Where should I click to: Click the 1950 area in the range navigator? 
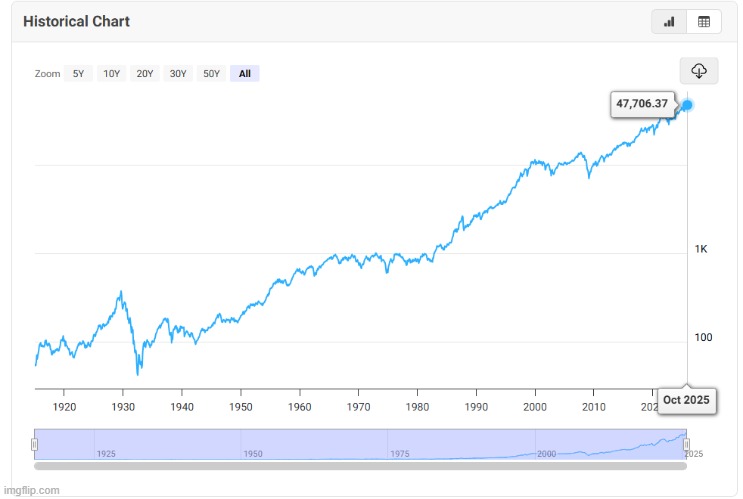coord(253,453)
